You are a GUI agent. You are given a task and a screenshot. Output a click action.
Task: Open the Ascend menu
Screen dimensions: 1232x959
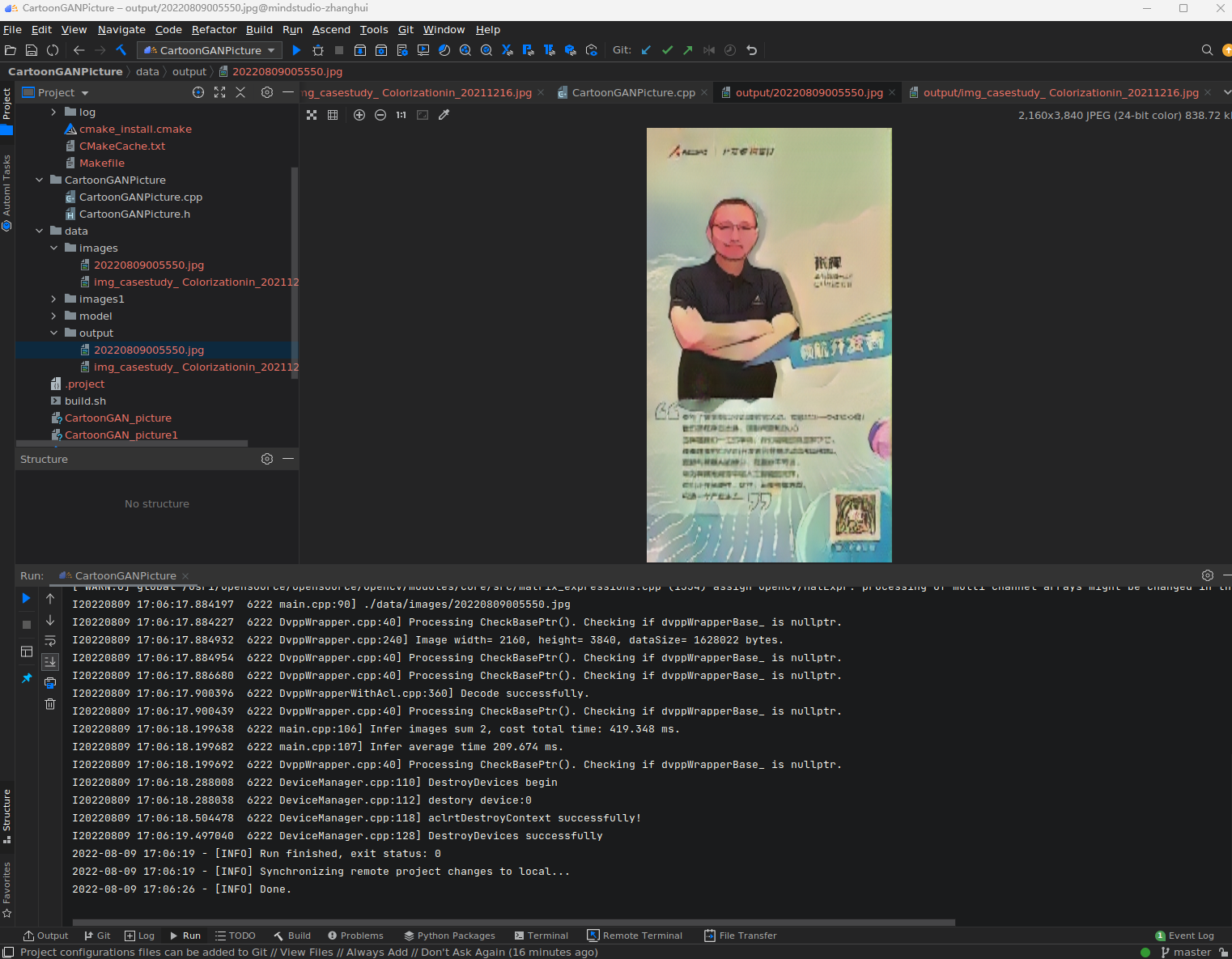click(331, 30)
